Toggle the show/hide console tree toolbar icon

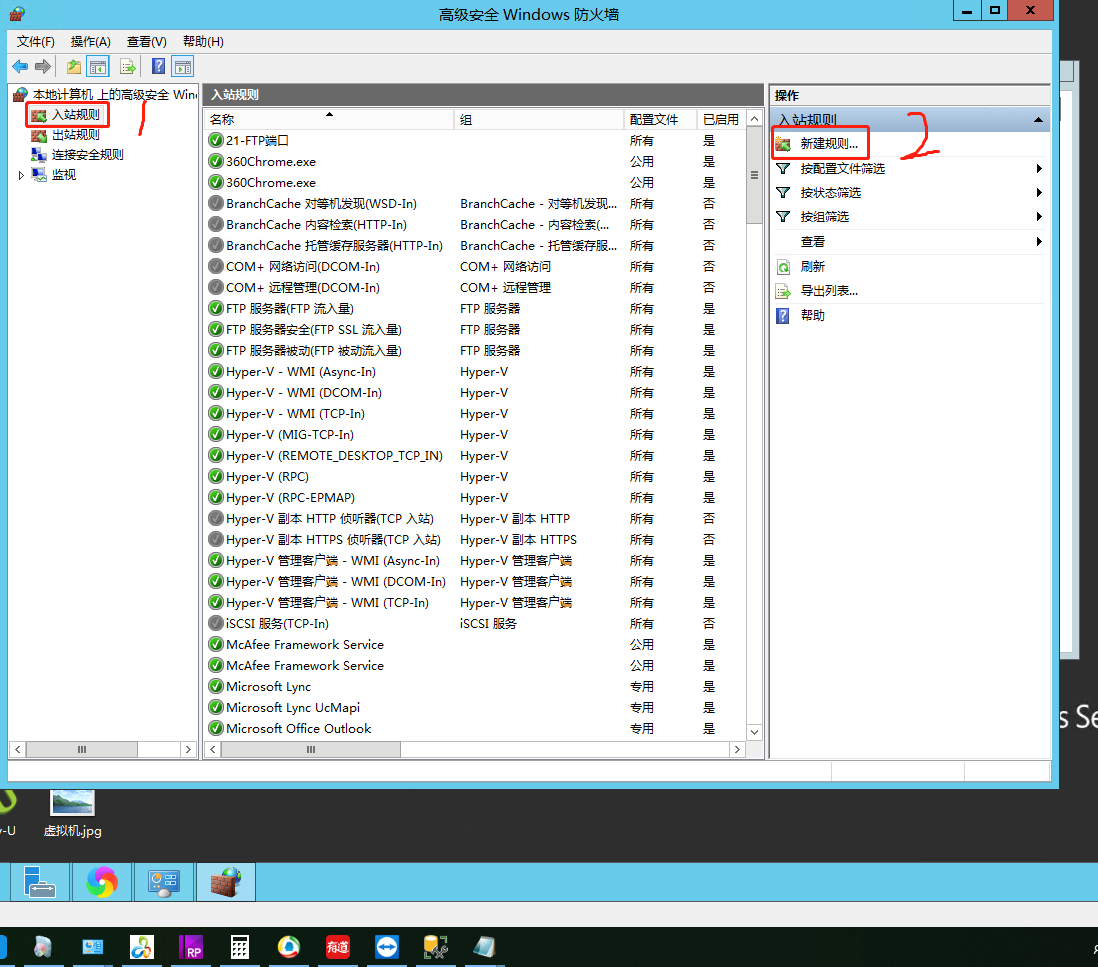(x=98, y=67)
